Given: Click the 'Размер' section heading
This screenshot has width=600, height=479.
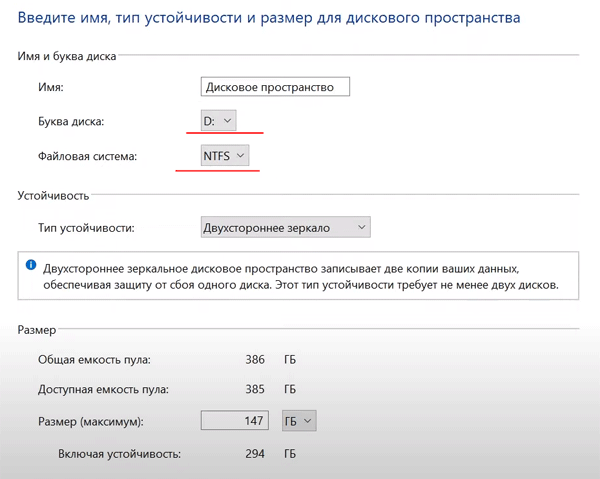Looking at the screenshot, I should point(37,330).
